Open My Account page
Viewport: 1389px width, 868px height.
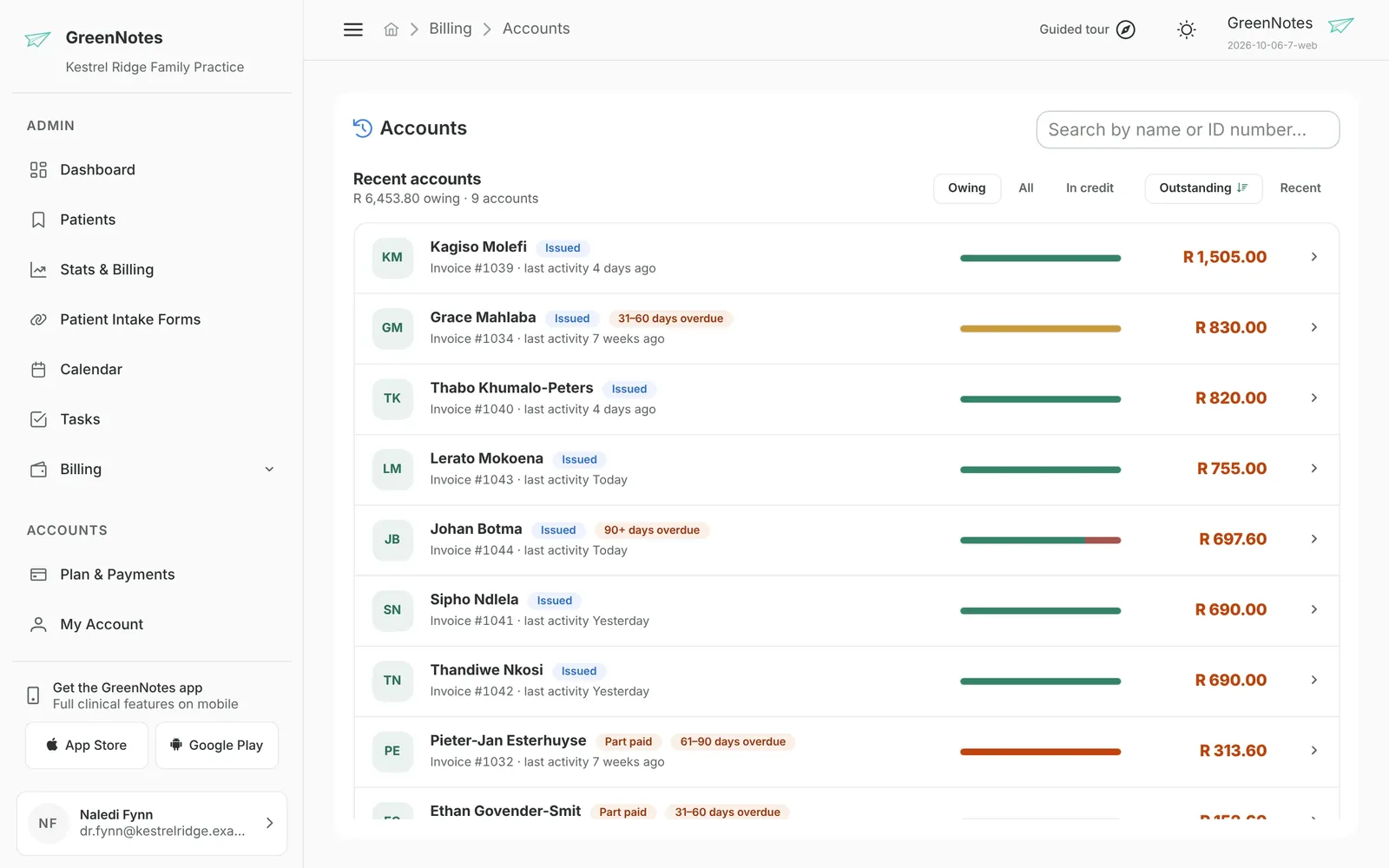pyautogui.click(x=152, y=624)
